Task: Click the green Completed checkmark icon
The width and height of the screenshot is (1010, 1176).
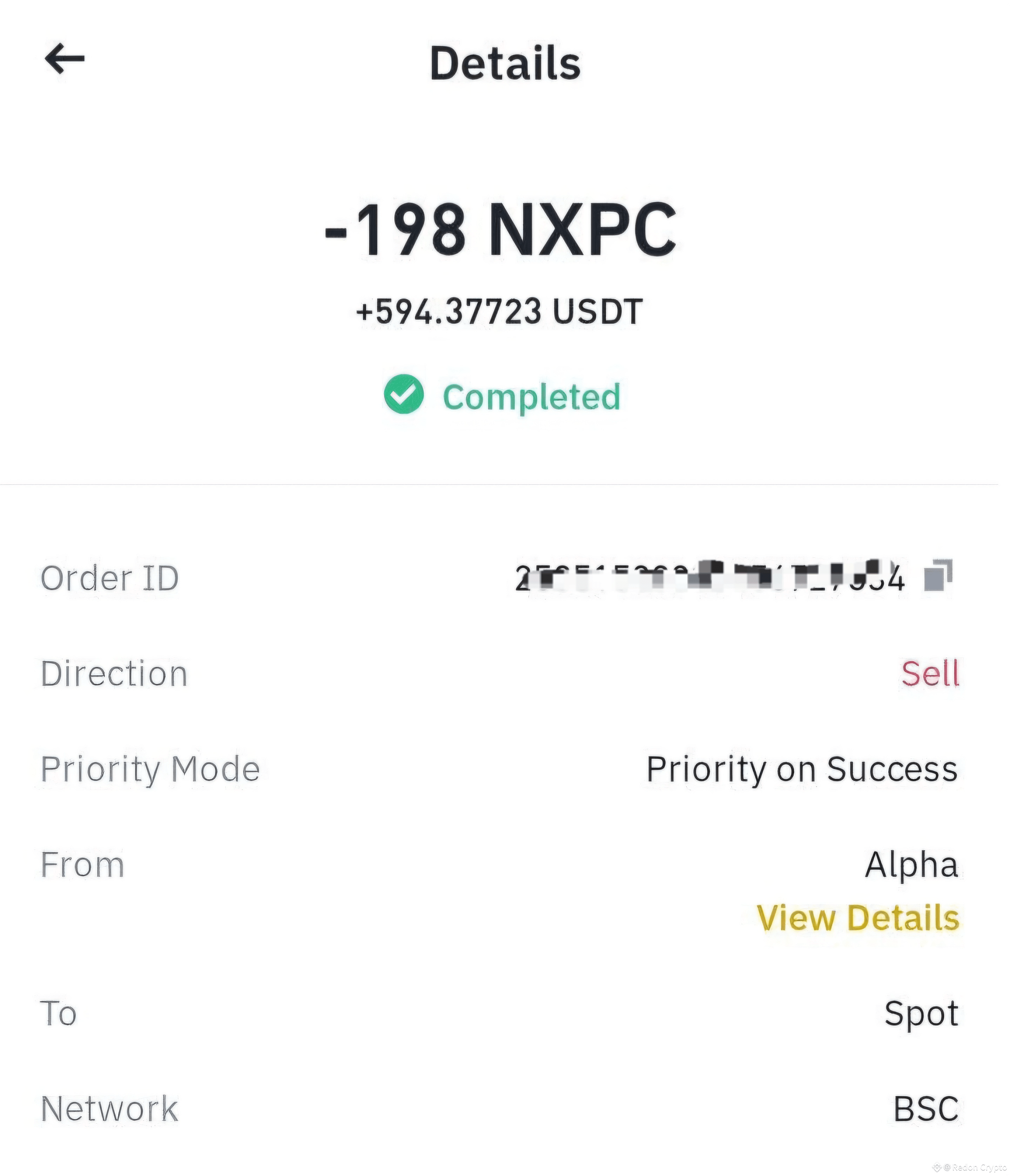Action: tap(403, 394)
